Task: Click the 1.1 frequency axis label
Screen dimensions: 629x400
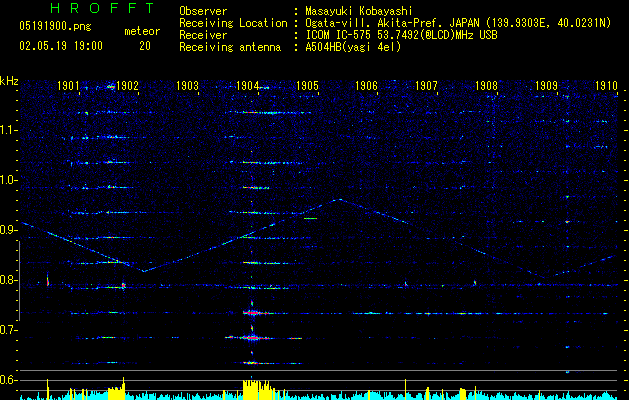Action: pos(8,130)
